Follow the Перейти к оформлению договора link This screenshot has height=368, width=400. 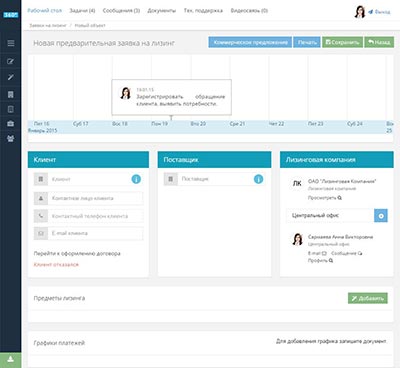click(77, 254)
